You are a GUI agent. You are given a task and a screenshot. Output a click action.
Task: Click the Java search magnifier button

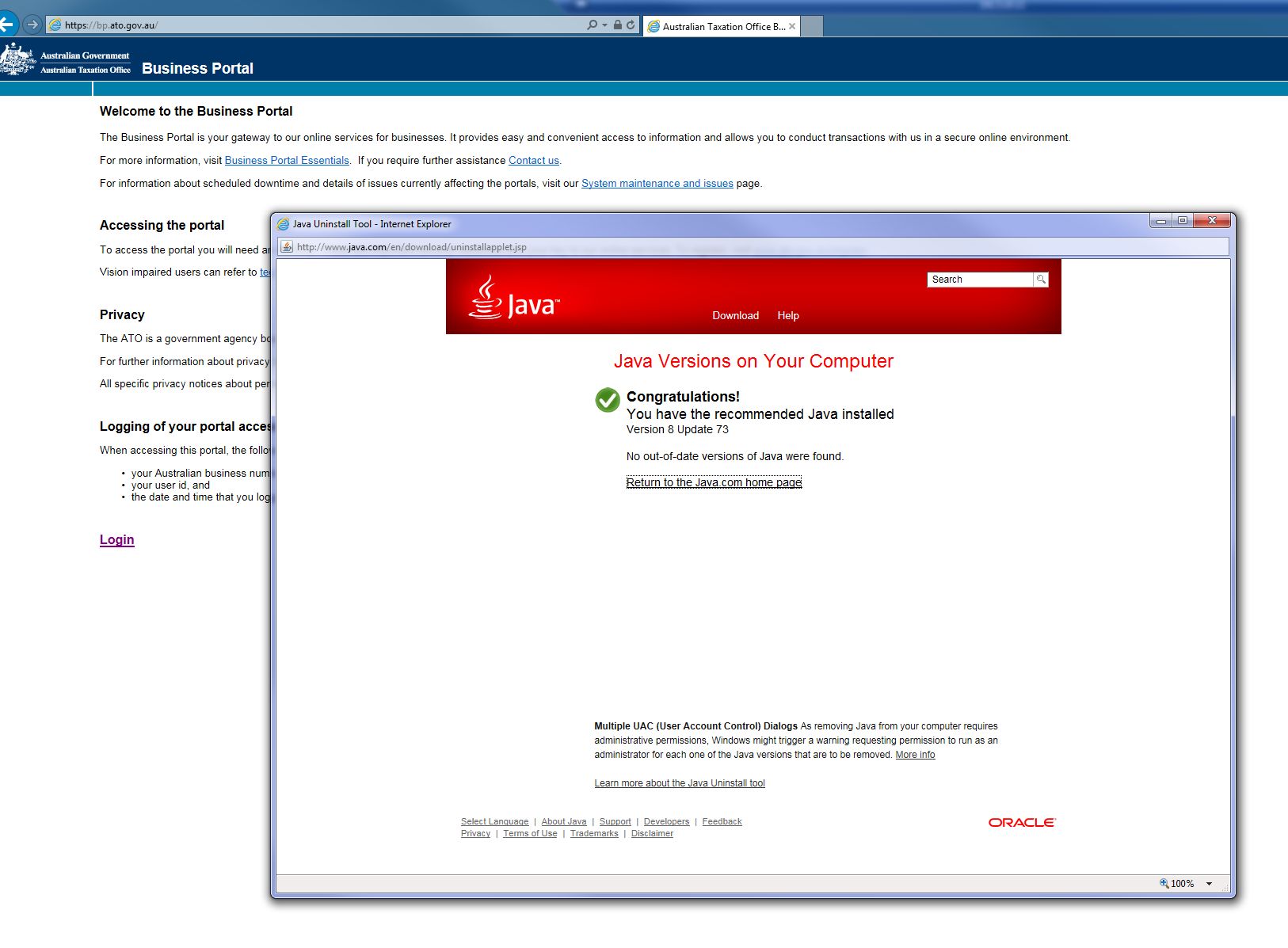tap(1041, 280)
